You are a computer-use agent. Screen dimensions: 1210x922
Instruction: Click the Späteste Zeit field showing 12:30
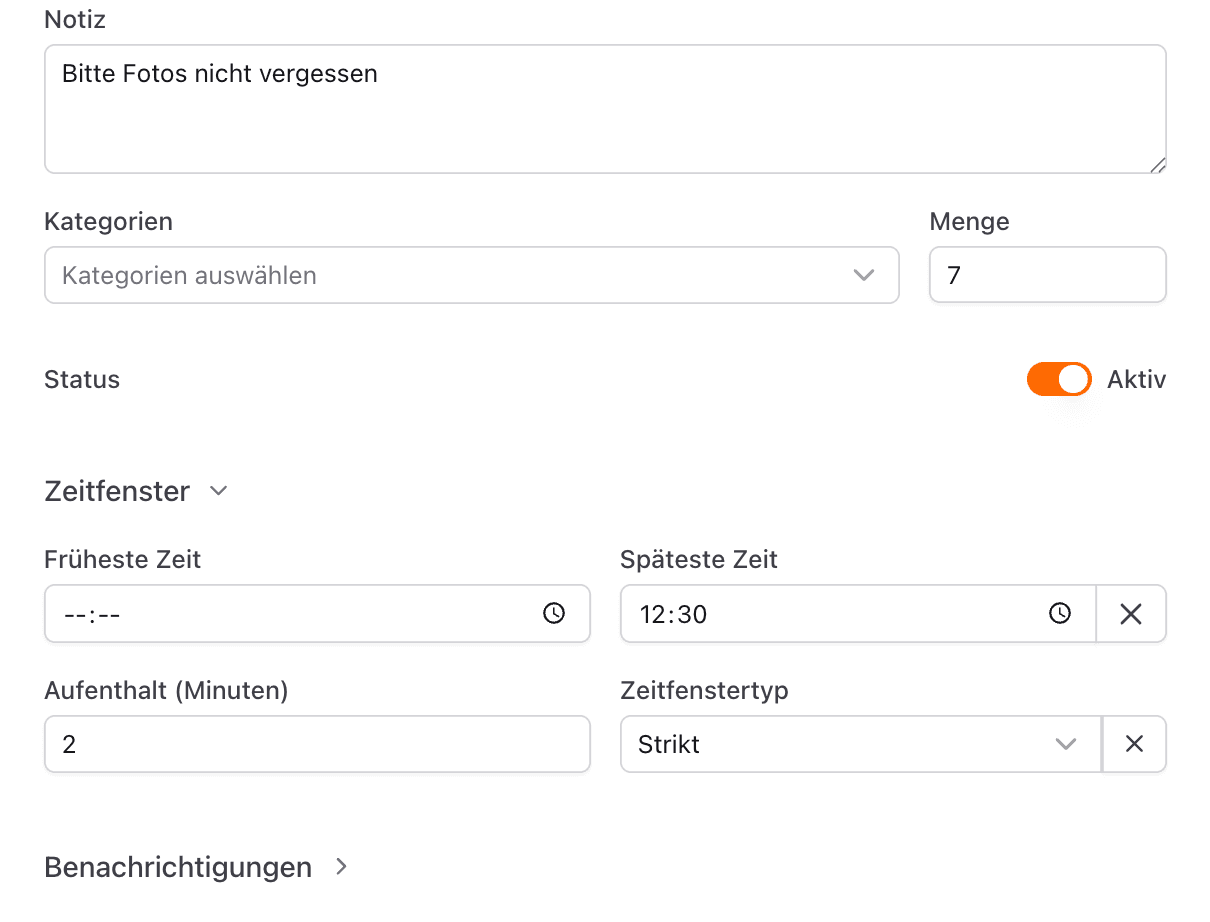point(840,613)
